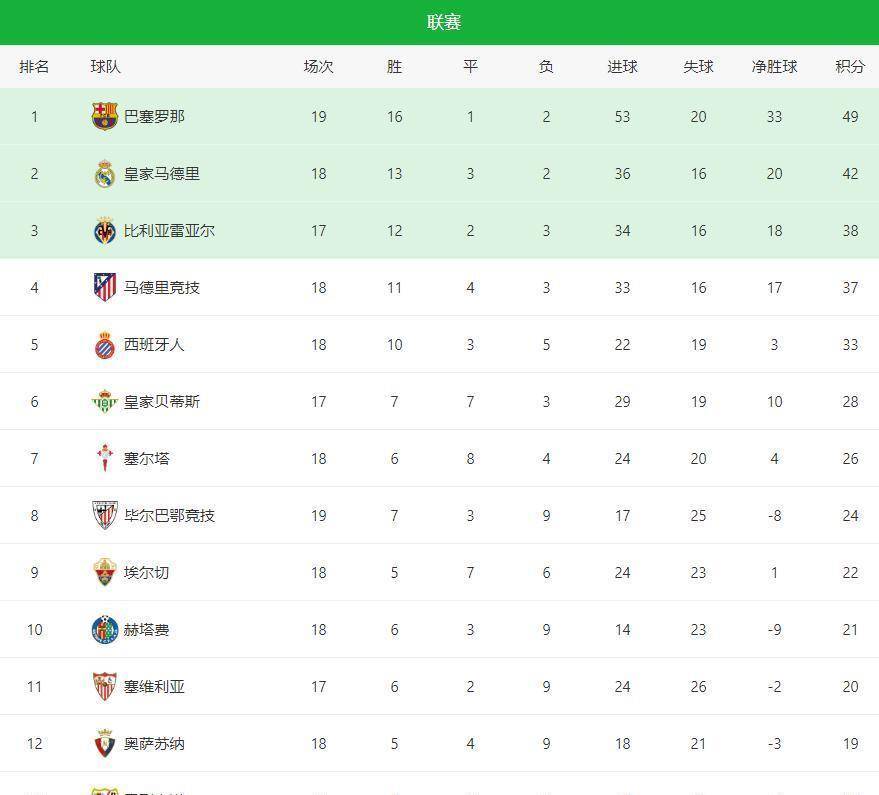
Task: Click the Osasuna club crest icon
Action: click(104, 744)
